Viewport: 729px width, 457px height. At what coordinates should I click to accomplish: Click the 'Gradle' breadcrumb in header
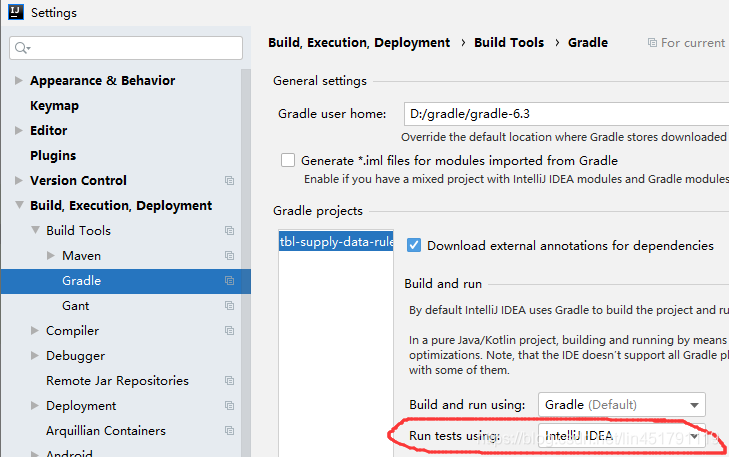click(588, 43)
